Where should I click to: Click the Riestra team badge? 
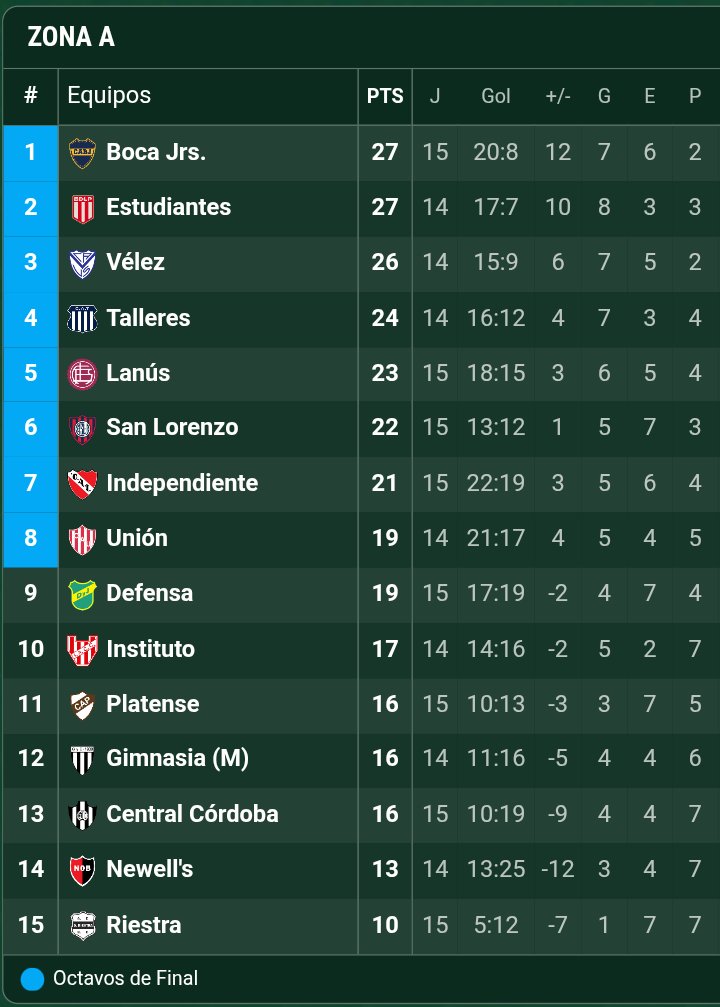[81, 925]
